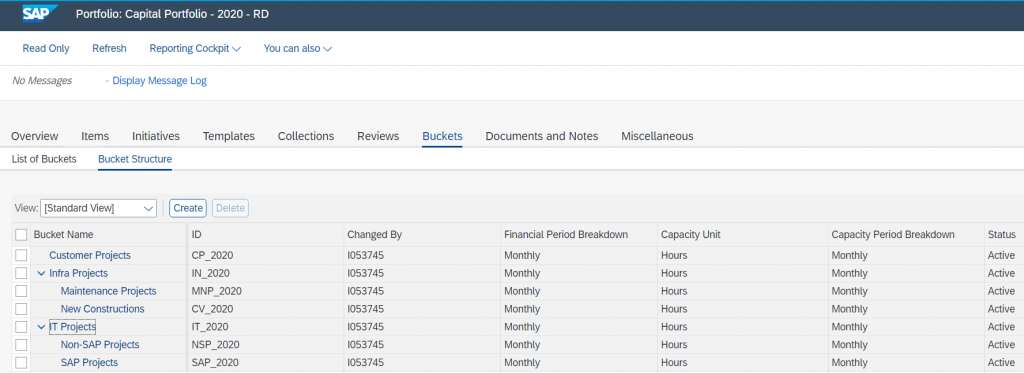Check the Customer Projects row checkbox
The image size is (1024, 373).
click(21, 255)
